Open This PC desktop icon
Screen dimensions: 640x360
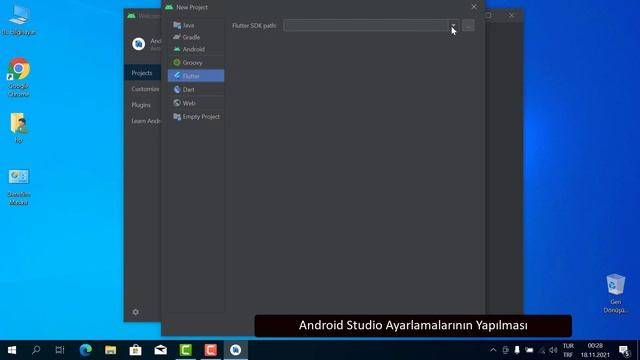tap(19, 20)
